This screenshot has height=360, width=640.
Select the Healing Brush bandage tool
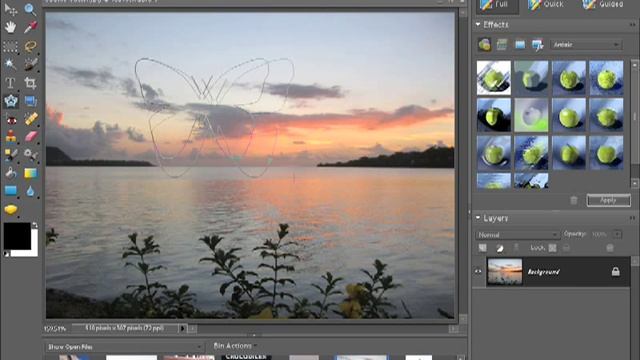point(30,119)
